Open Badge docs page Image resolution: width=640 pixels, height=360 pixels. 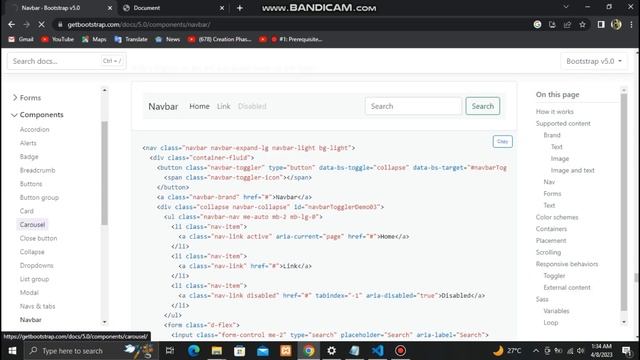[29, 157]
